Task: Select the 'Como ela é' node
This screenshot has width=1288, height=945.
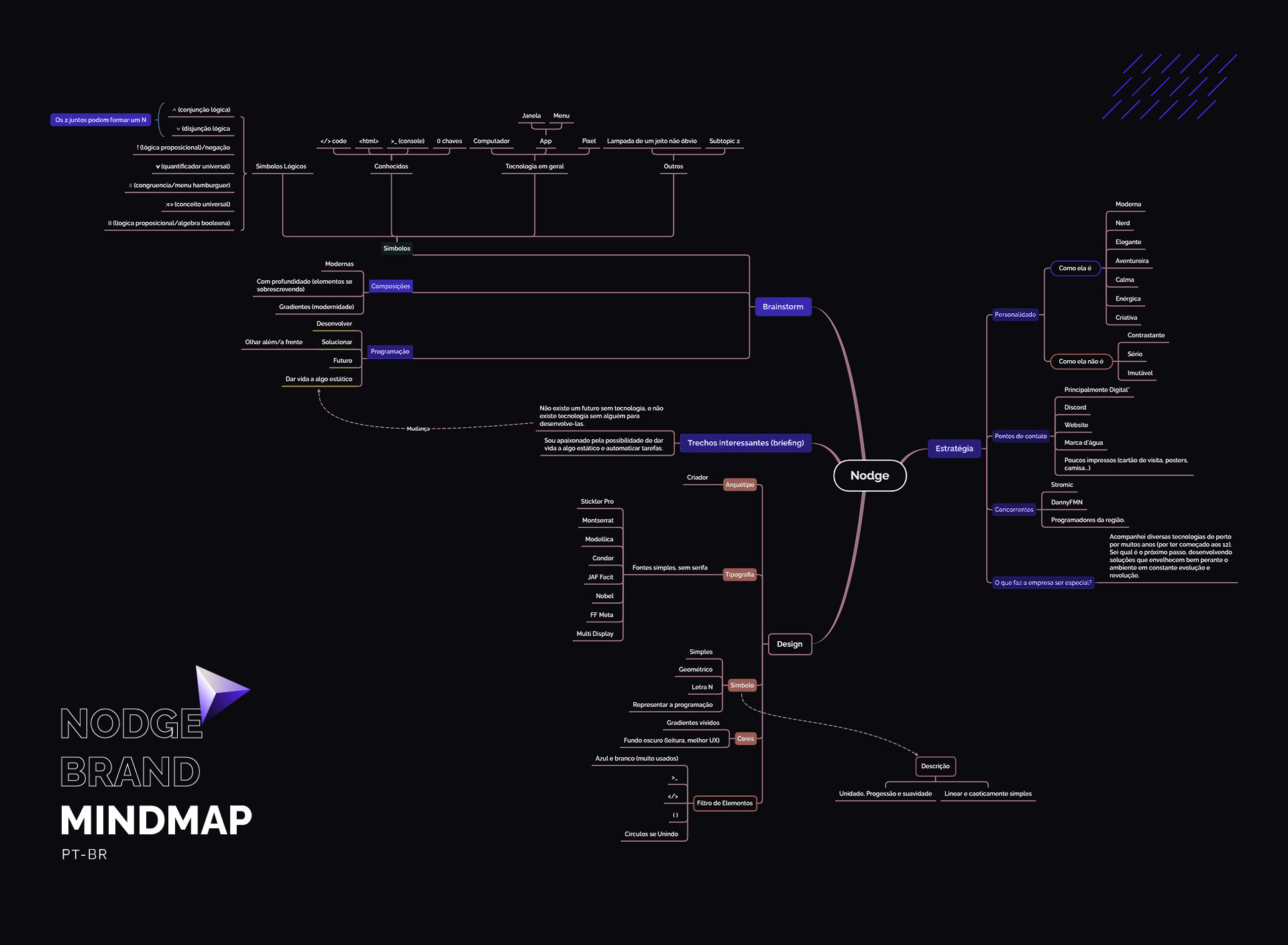Action: pos(1075,268)
